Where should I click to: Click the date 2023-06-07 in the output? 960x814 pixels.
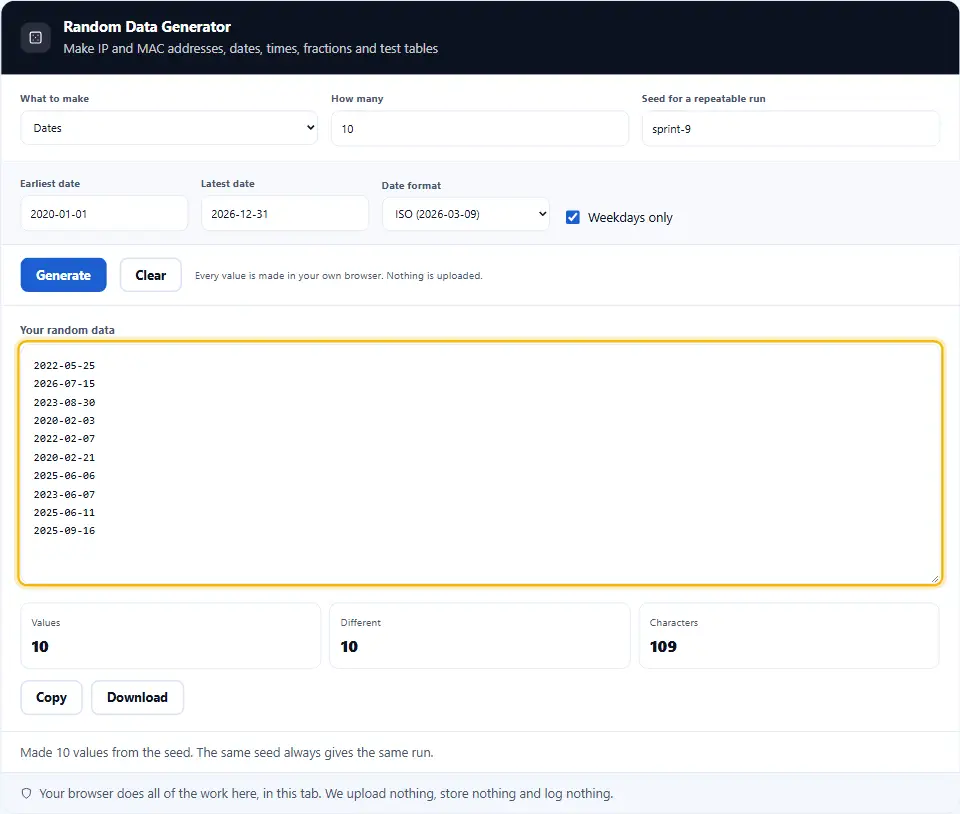[64, 494]
